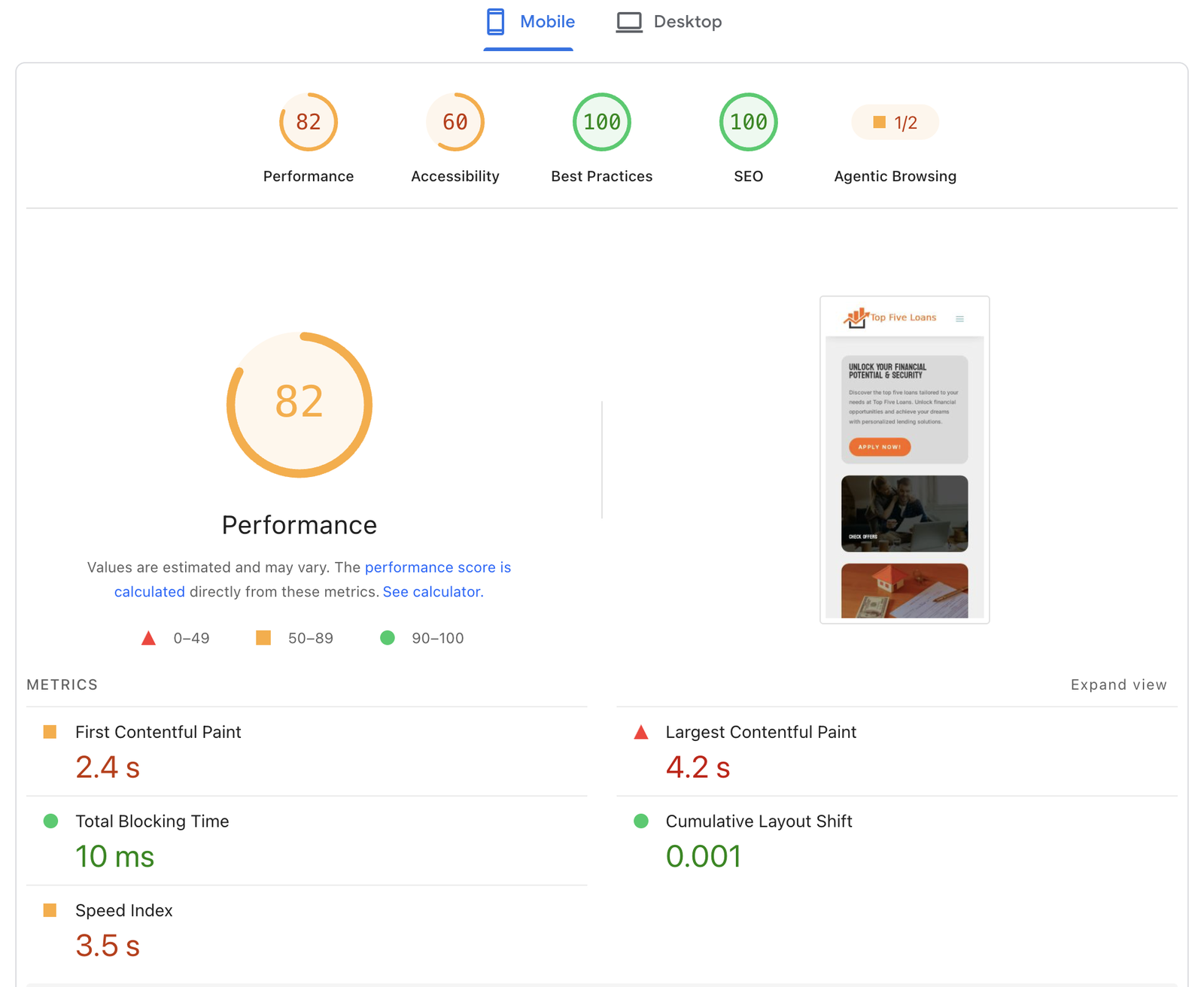Click the large 82 performance gauge

299,405
